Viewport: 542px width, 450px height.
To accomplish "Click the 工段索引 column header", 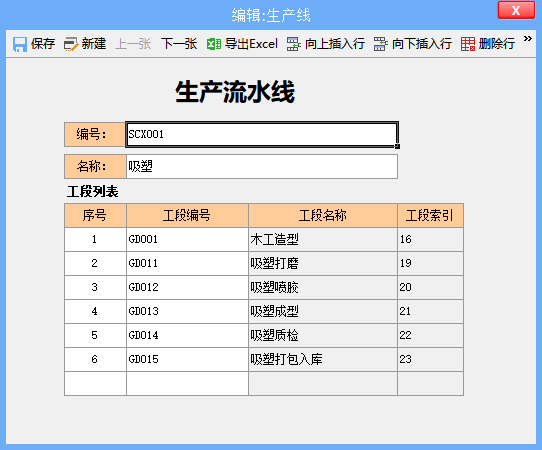I will [x=430, y=215].
